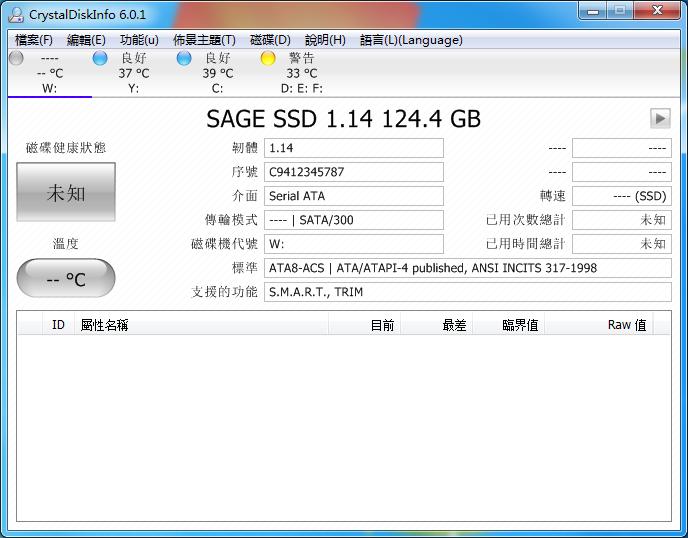Open the 磁碟(D) menu
688x538 pixels.
270,40
